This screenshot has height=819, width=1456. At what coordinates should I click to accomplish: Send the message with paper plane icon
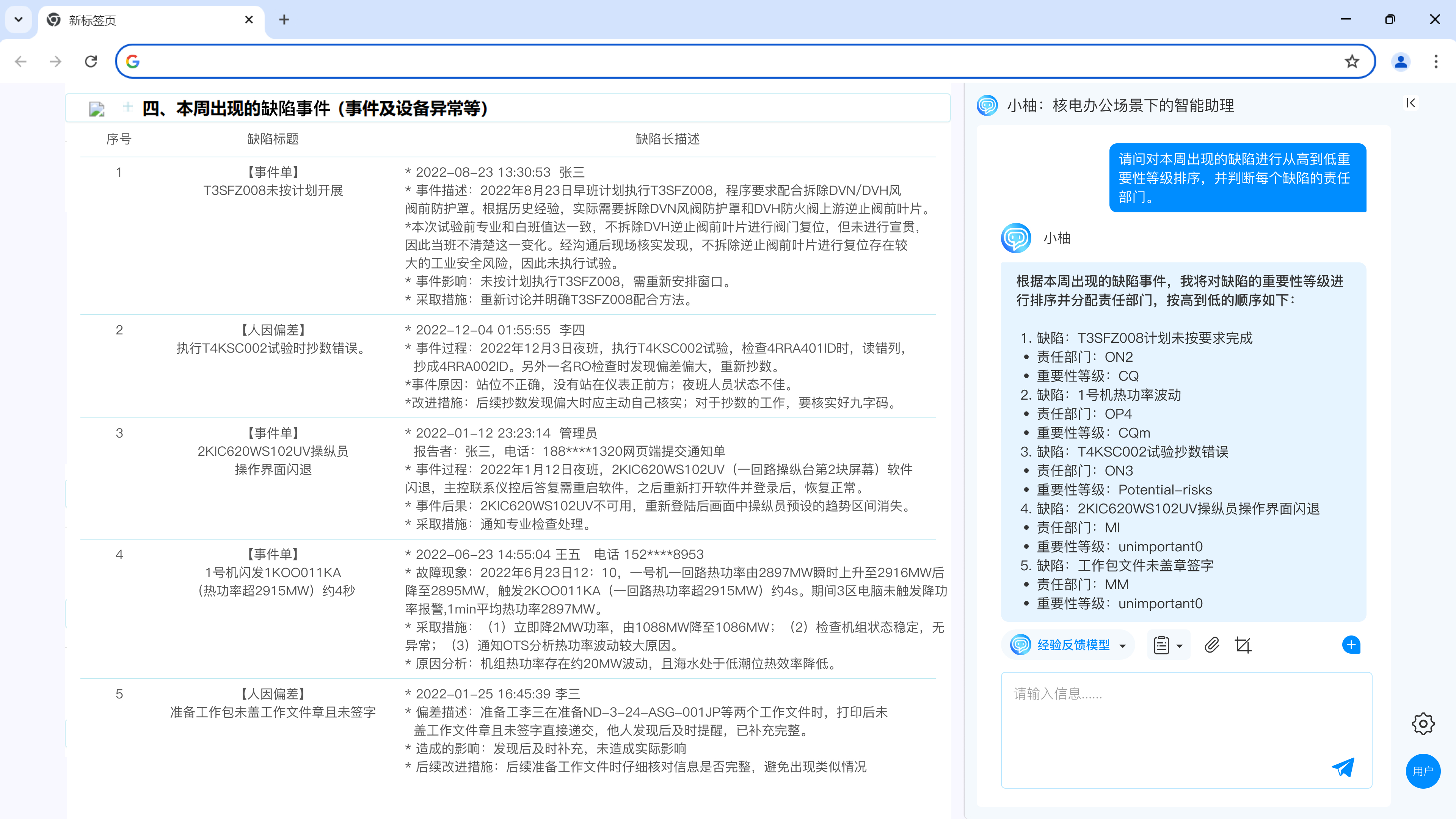[1343, 767]
